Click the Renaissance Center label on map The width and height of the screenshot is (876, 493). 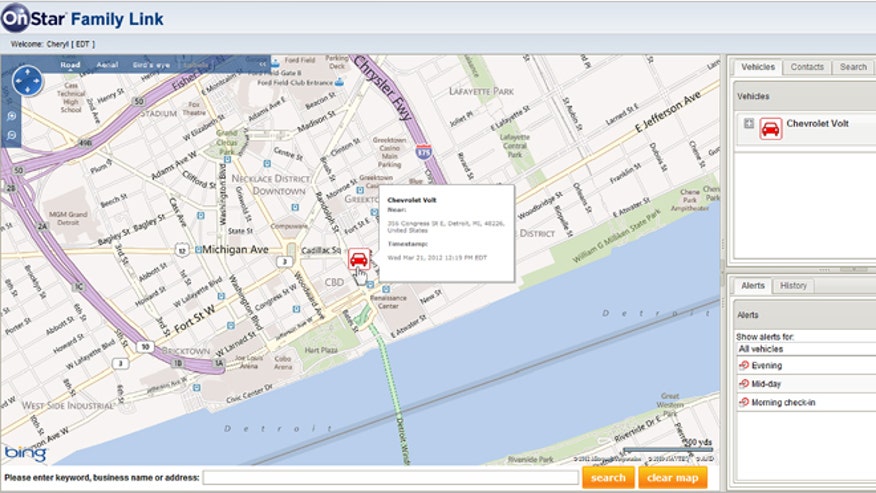[388, 302]
